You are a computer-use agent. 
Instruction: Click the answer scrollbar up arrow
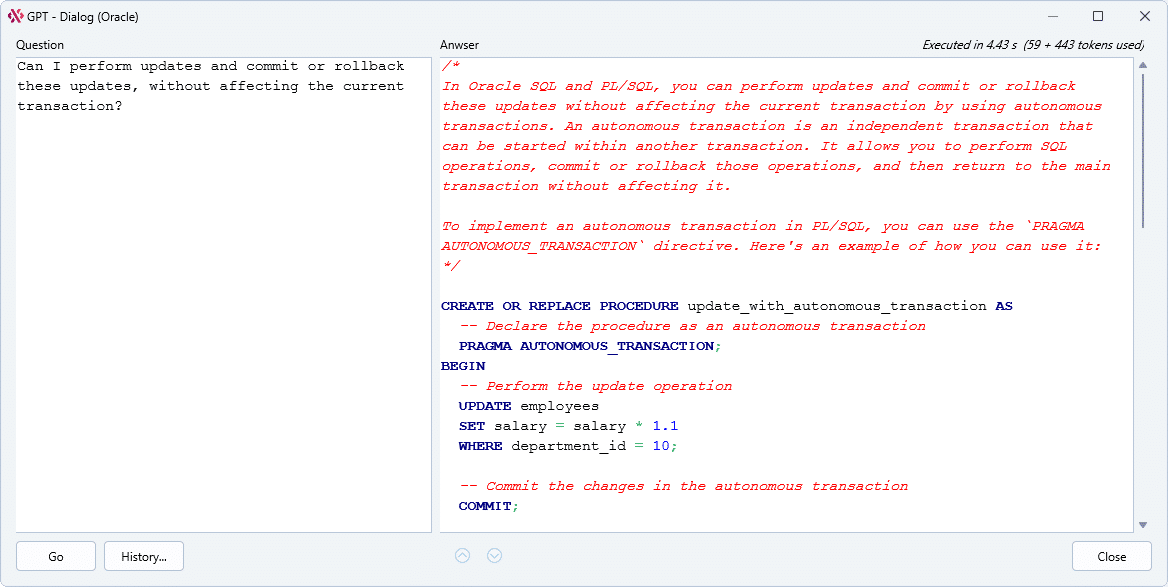pyautogui.click(x=1142, y=66)
